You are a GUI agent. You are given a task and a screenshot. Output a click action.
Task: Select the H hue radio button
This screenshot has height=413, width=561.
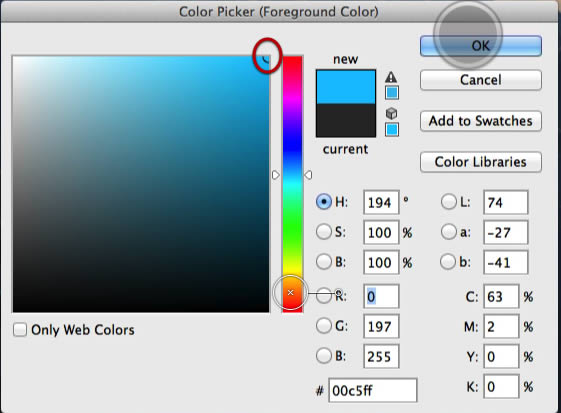tap(324, 202)
